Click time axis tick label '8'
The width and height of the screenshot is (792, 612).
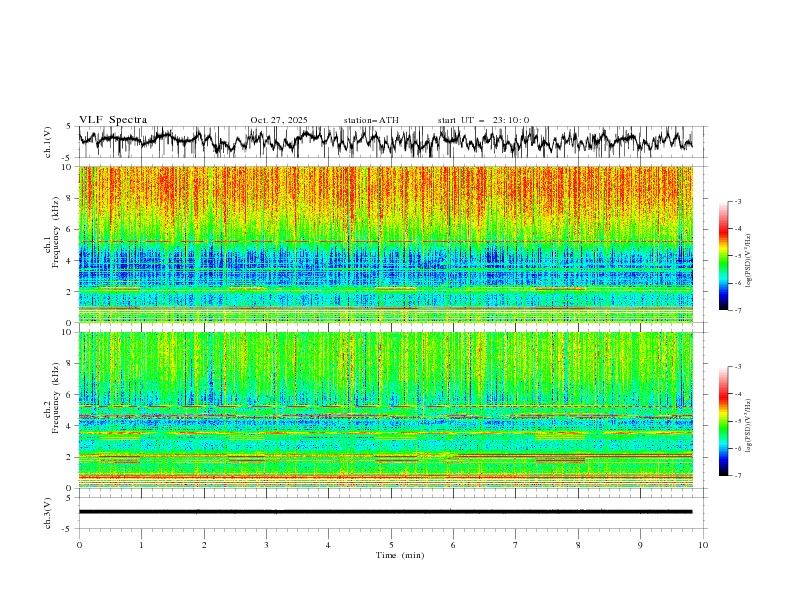click(578, 545)
